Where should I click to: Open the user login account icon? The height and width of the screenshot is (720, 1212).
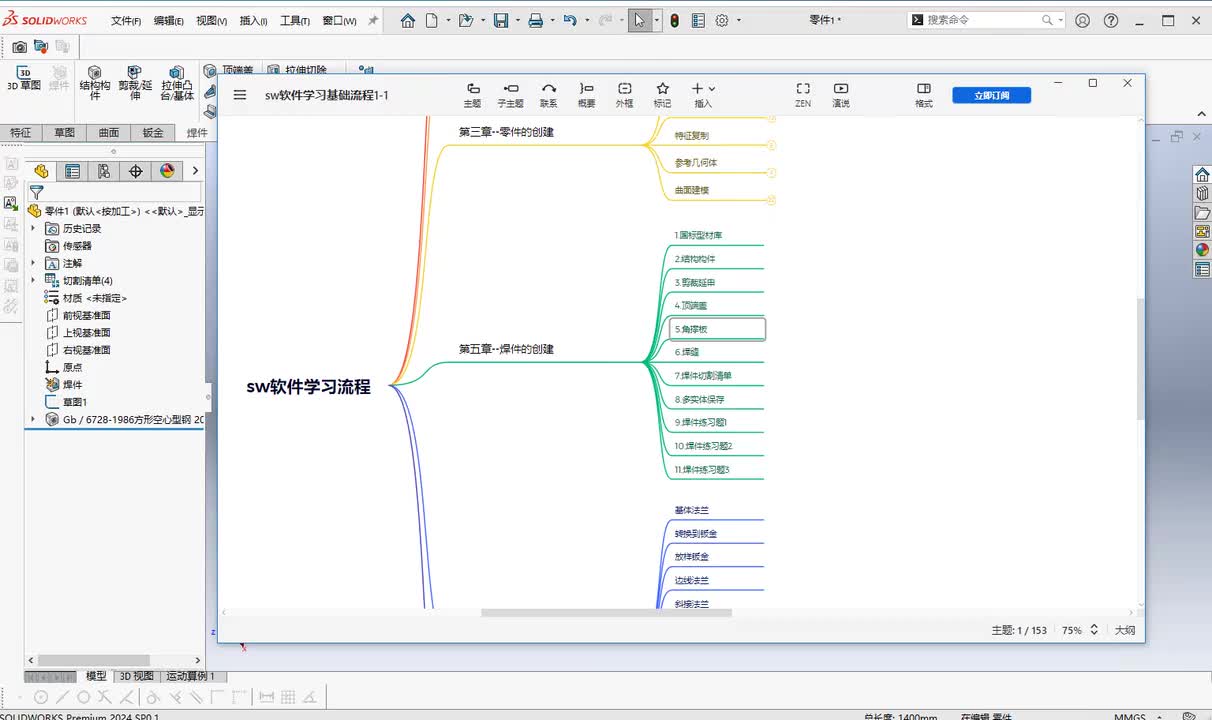1082,20
